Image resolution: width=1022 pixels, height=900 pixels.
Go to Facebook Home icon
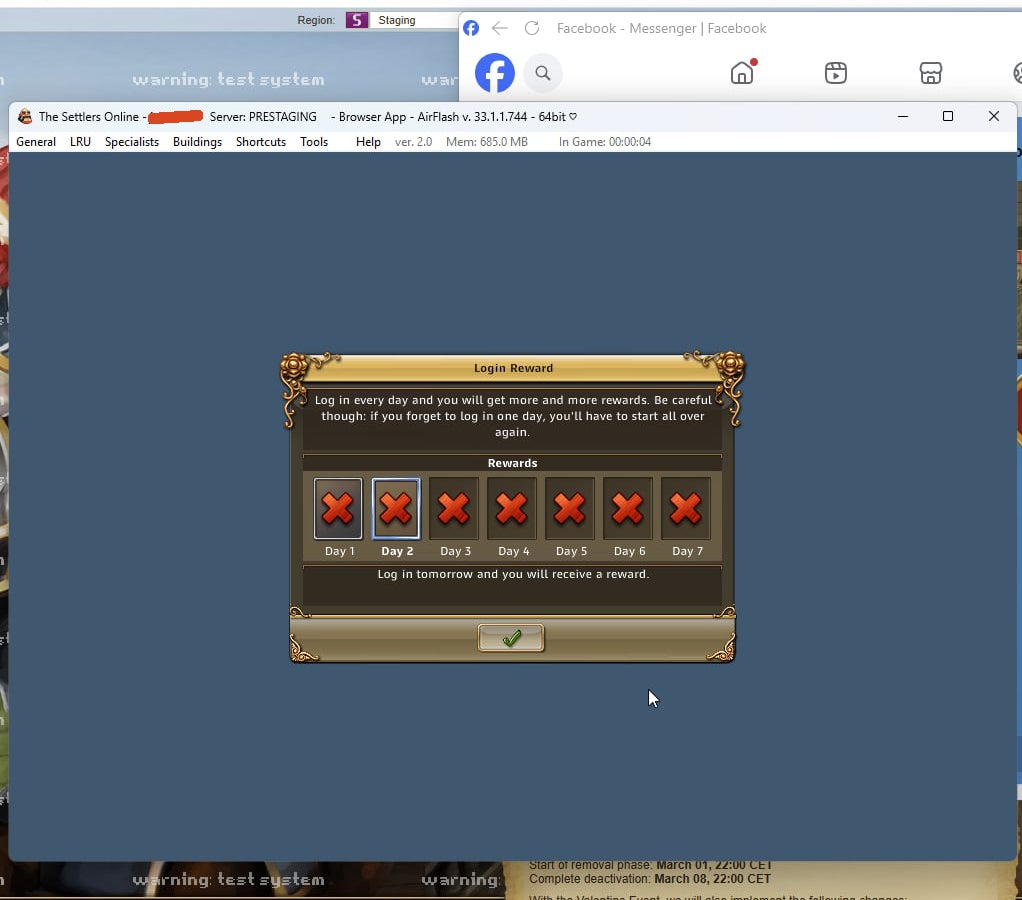pos(742,72)
